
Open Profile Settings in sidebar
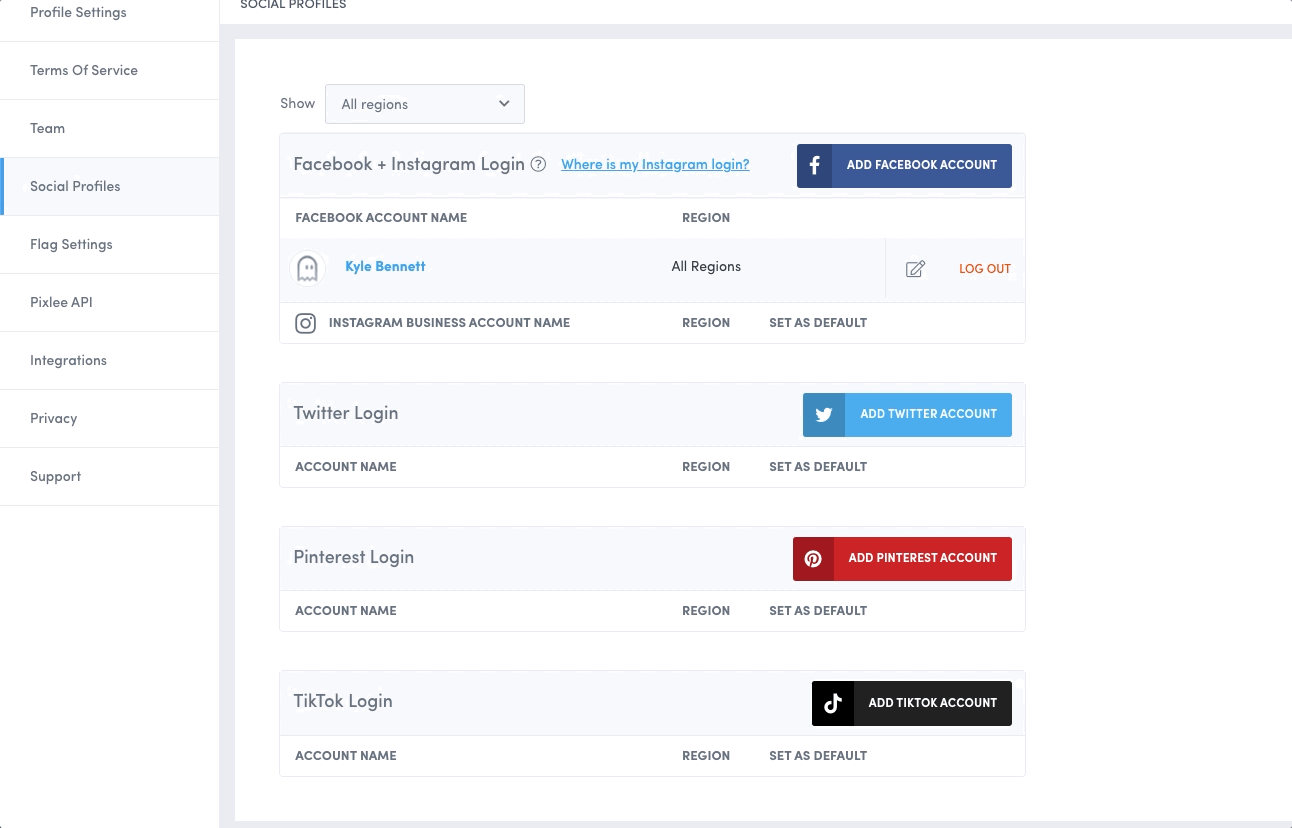(78, 13)
